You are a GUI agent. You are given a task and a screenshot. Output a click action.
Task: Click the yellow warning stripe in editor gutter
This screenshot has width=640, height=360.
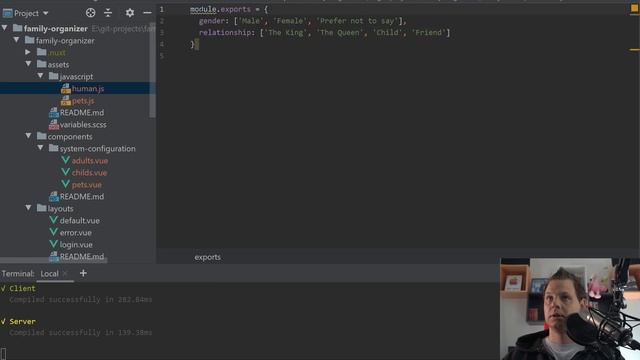click(x=634, y=50)
